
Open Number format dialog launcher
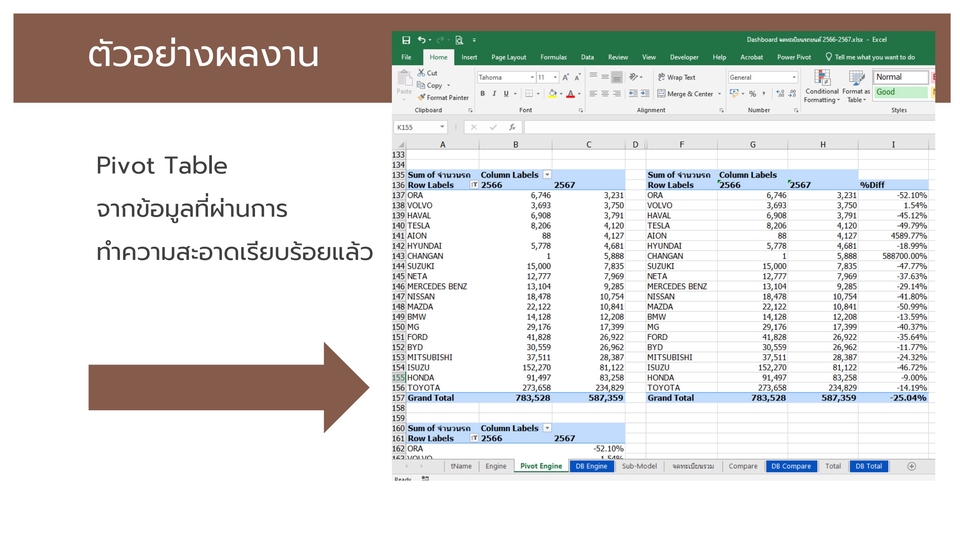tap(796, 111)
